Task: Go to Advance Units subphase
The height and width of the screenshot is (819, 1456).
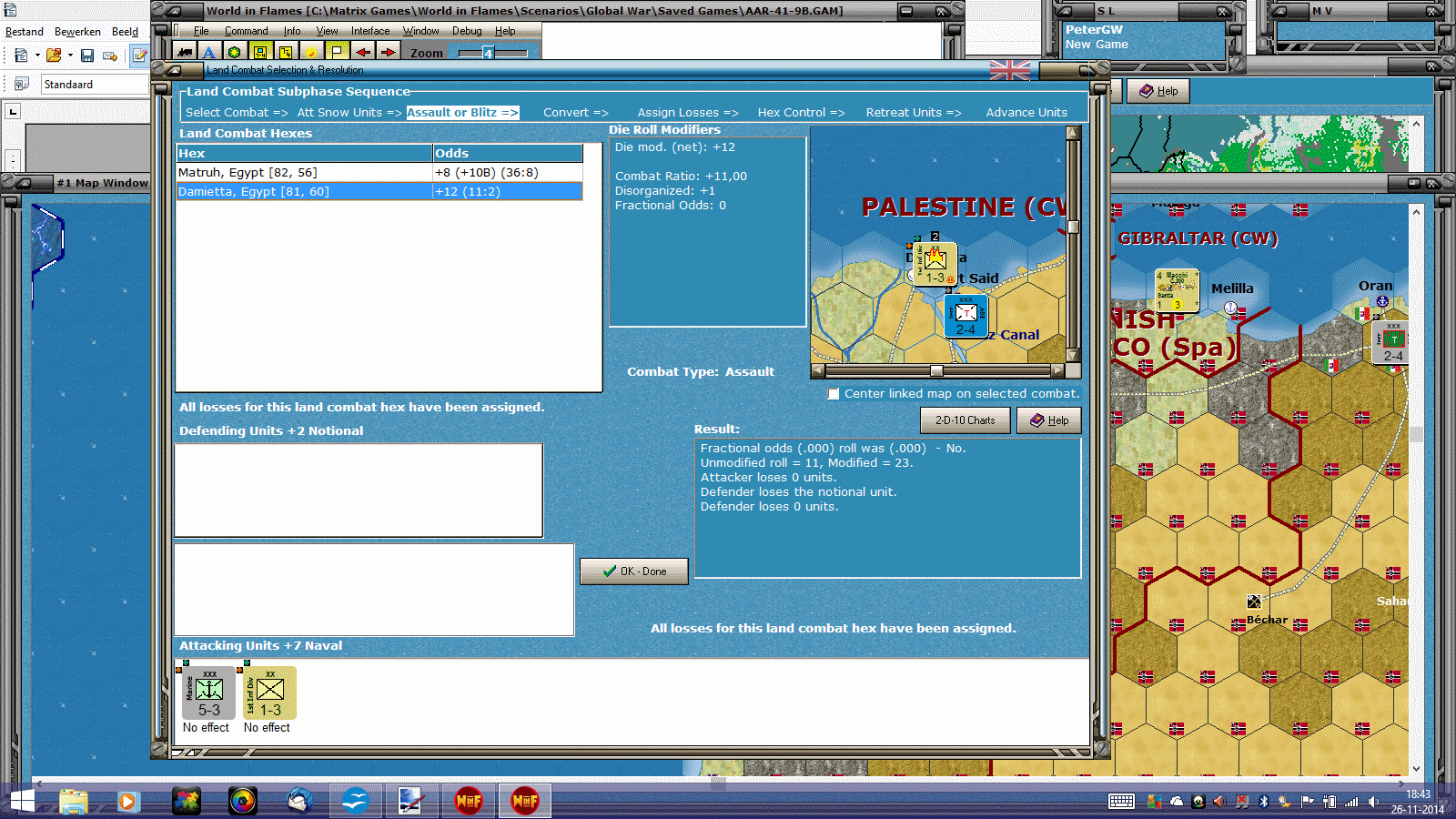Action: pos(1026,113)
